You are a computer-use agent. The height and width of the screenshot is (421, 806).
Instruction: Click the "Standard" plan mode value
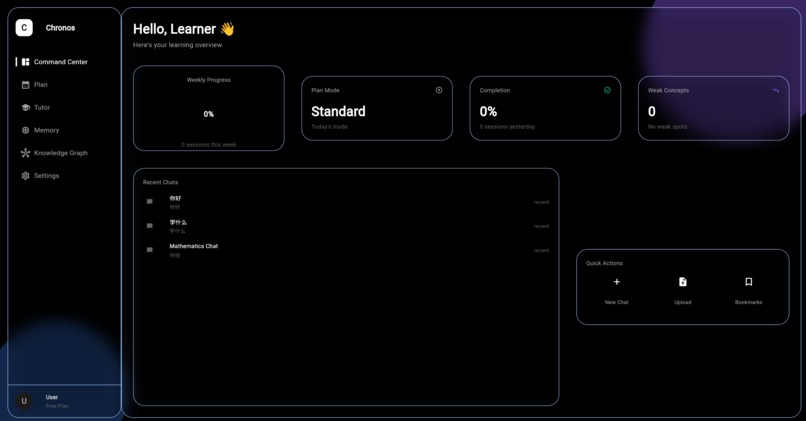[338, 112]
